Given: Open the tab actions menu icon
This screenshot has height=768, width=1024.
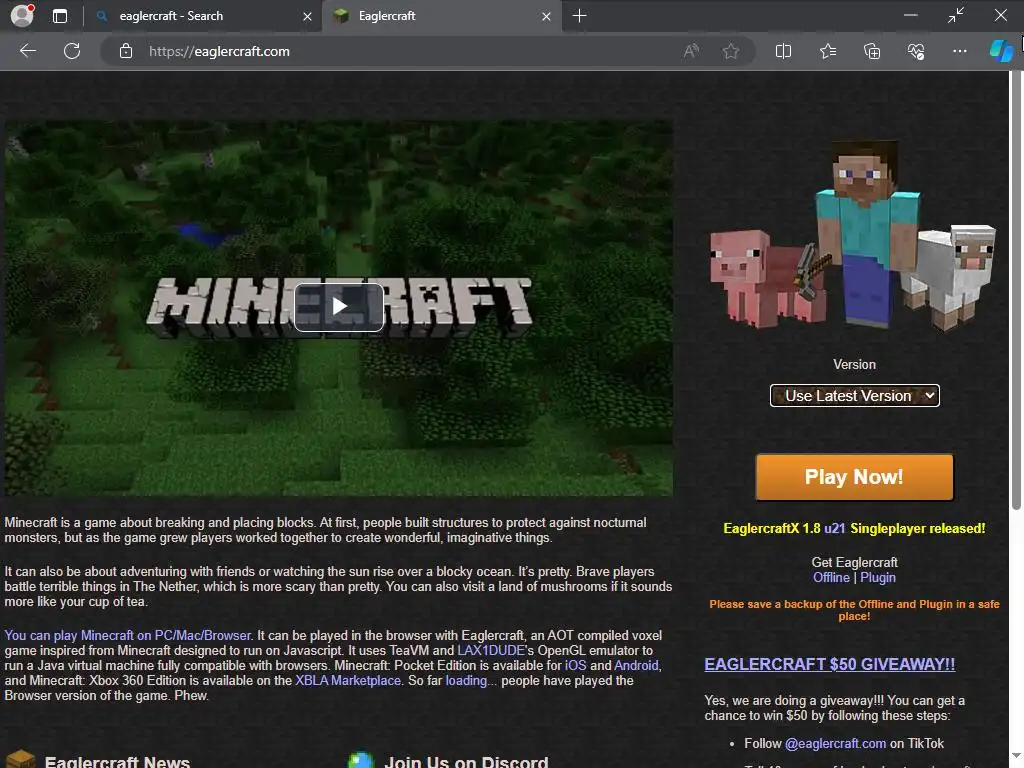Looking at the screenshot, I should (x=59, y=16).
